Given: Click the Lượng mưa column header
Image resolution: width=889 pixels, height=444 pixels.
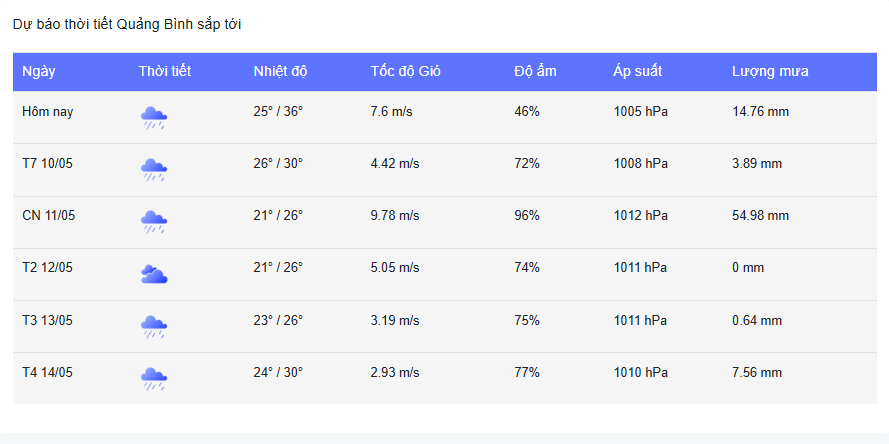Looking at the screenshot, I should tap(770, 71).
